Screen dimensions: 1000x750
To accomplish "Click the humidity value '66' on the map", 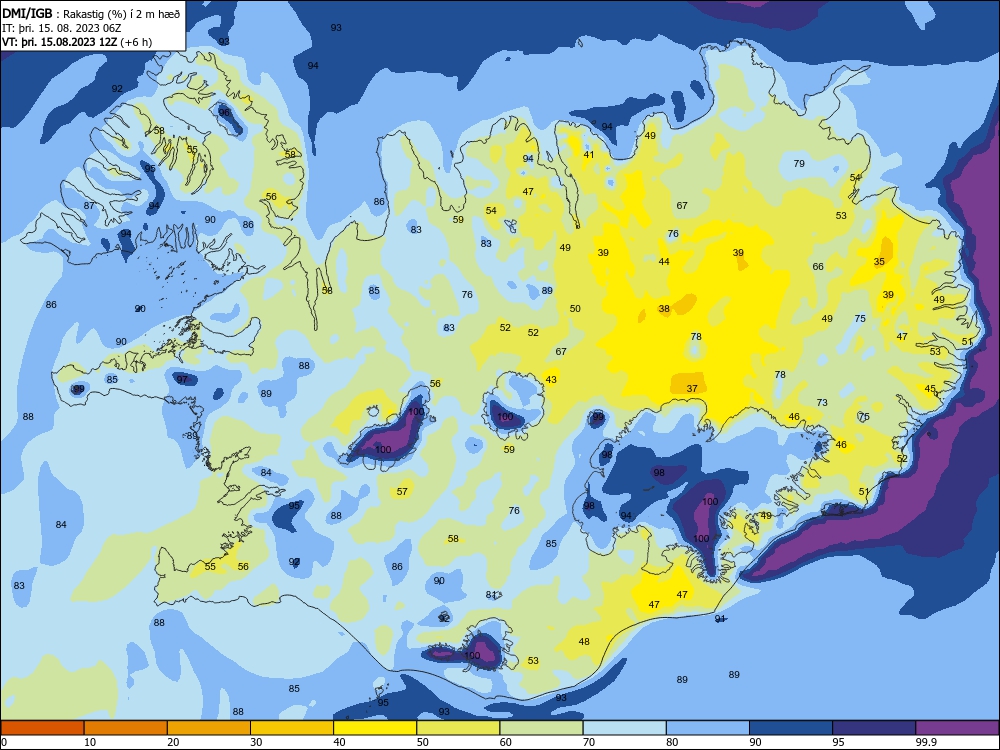I will click(x=818, y=267).
